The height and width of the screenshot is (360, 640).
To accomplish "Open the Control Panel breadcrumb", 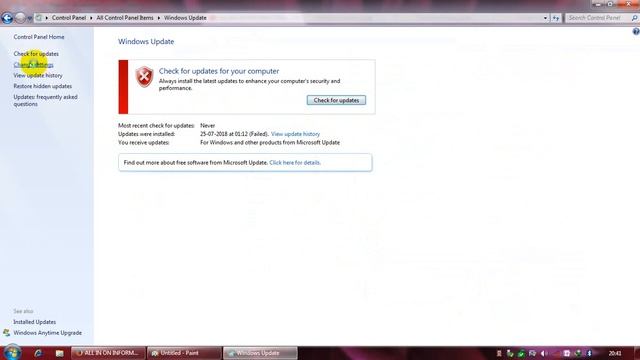I will pos(69,18).
